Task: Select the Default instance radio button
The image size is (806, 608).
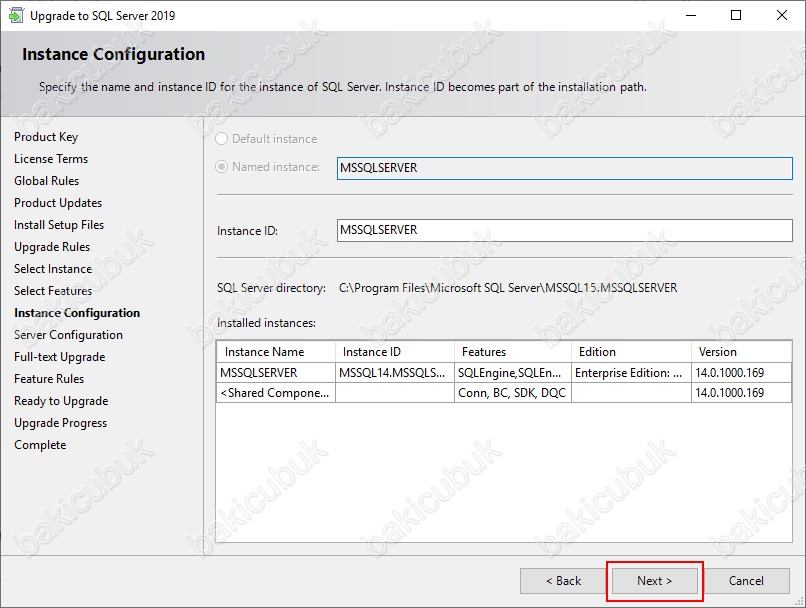Action: pos(221,139)
